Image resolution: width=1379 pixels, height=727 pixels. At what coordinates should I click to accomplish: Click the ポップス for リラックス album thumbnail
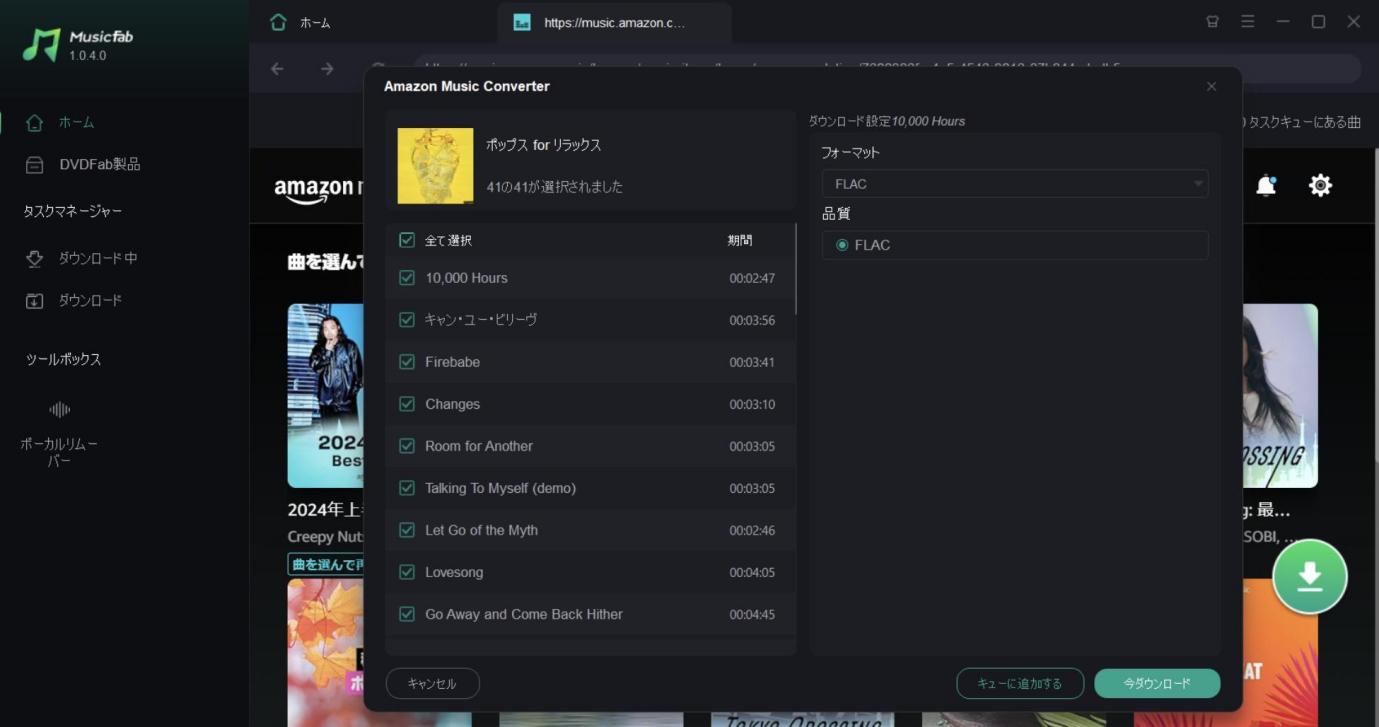coord(435,165)
